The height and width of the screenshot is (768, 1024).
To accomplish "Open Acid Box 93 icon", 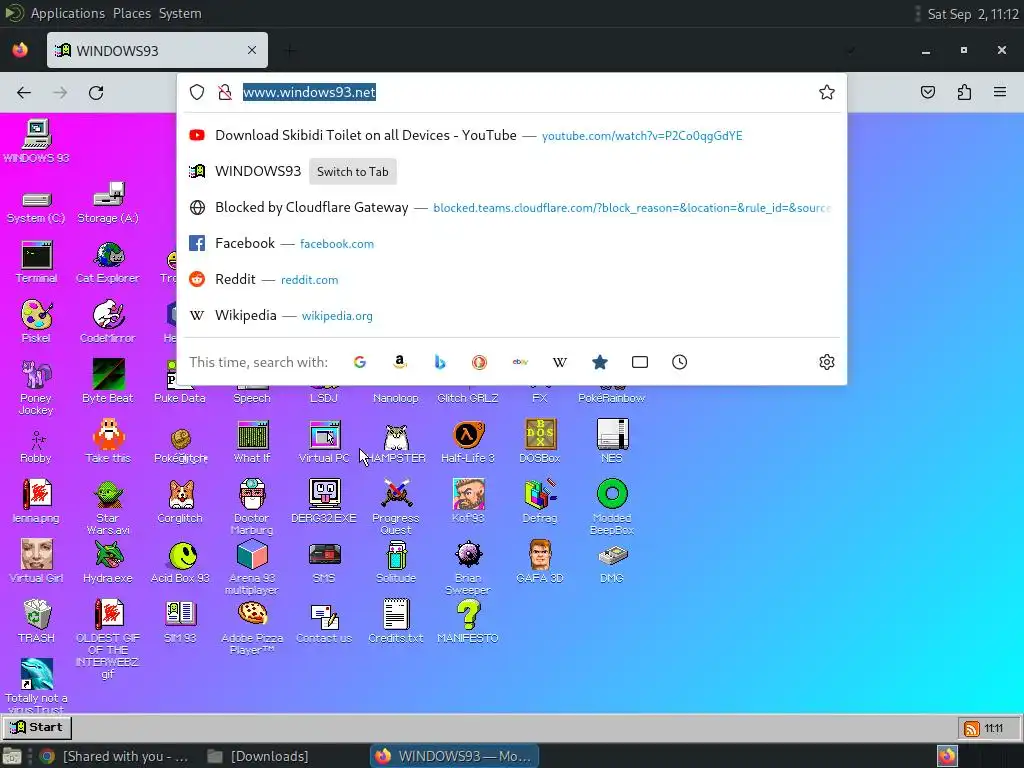I will click(180, 562).
